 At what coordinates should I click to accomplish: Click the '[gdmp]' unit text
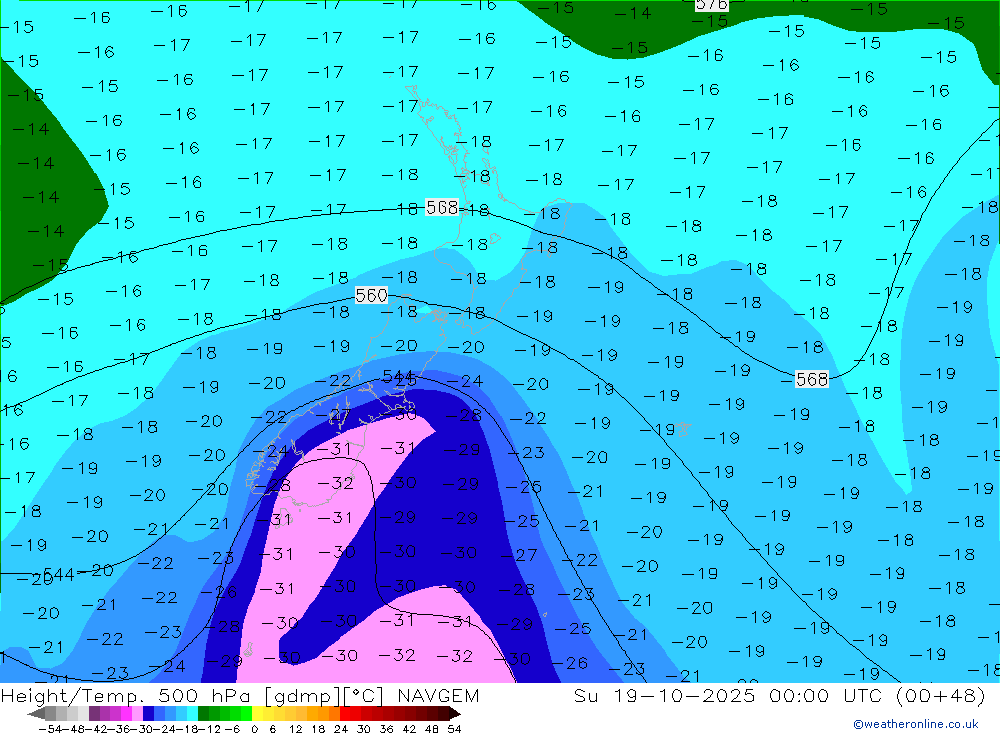coord(301,696)
